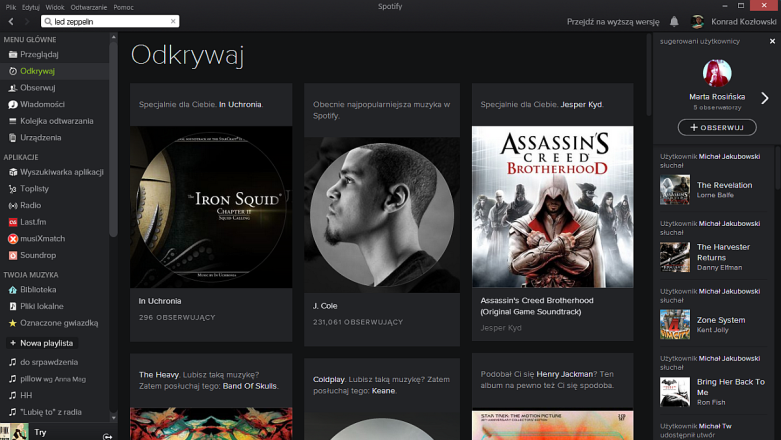Click Band Of Skulls link
This screenshot has height=440, width=781.
(x=250, y=386)
